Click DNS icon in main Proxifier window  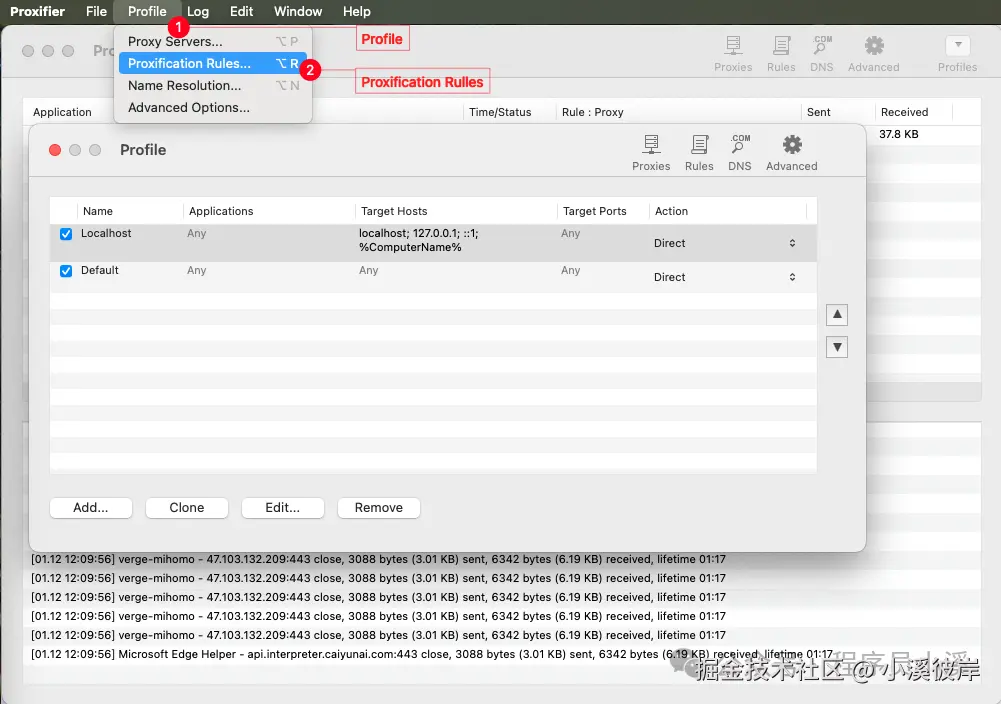click(822, 54)
